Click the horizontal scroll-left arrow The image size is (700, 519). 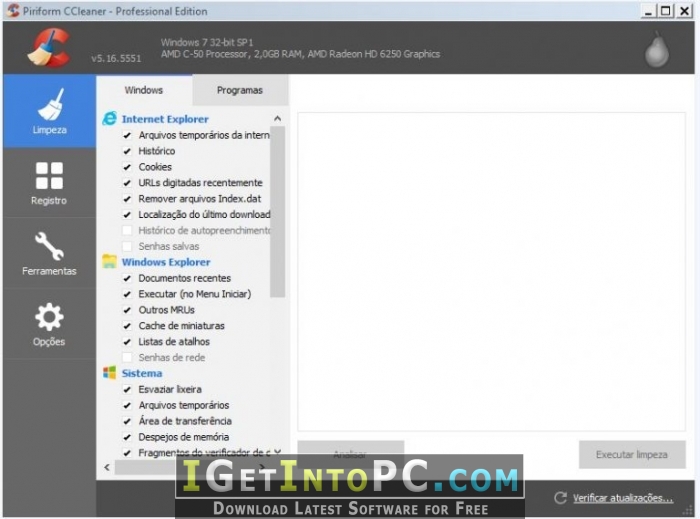[107, 467]
